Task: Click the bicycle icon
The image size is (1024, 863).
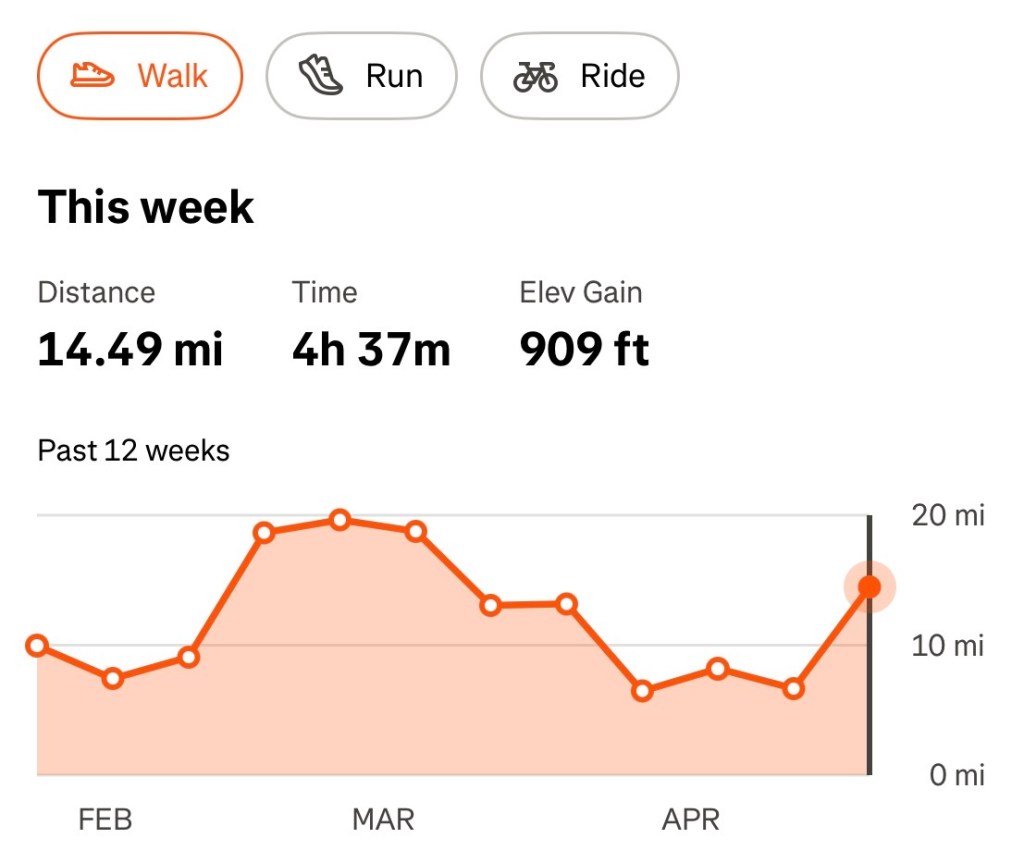Action: pos(535,76)
